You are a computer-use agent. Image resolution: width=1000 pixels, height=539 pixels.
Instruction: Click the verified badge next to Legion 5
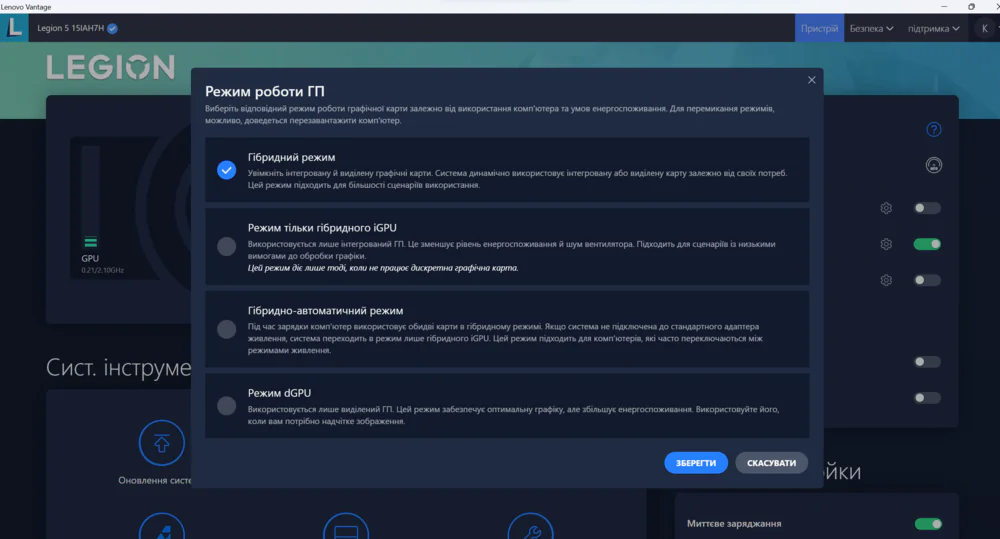click(x=112, y=28)
